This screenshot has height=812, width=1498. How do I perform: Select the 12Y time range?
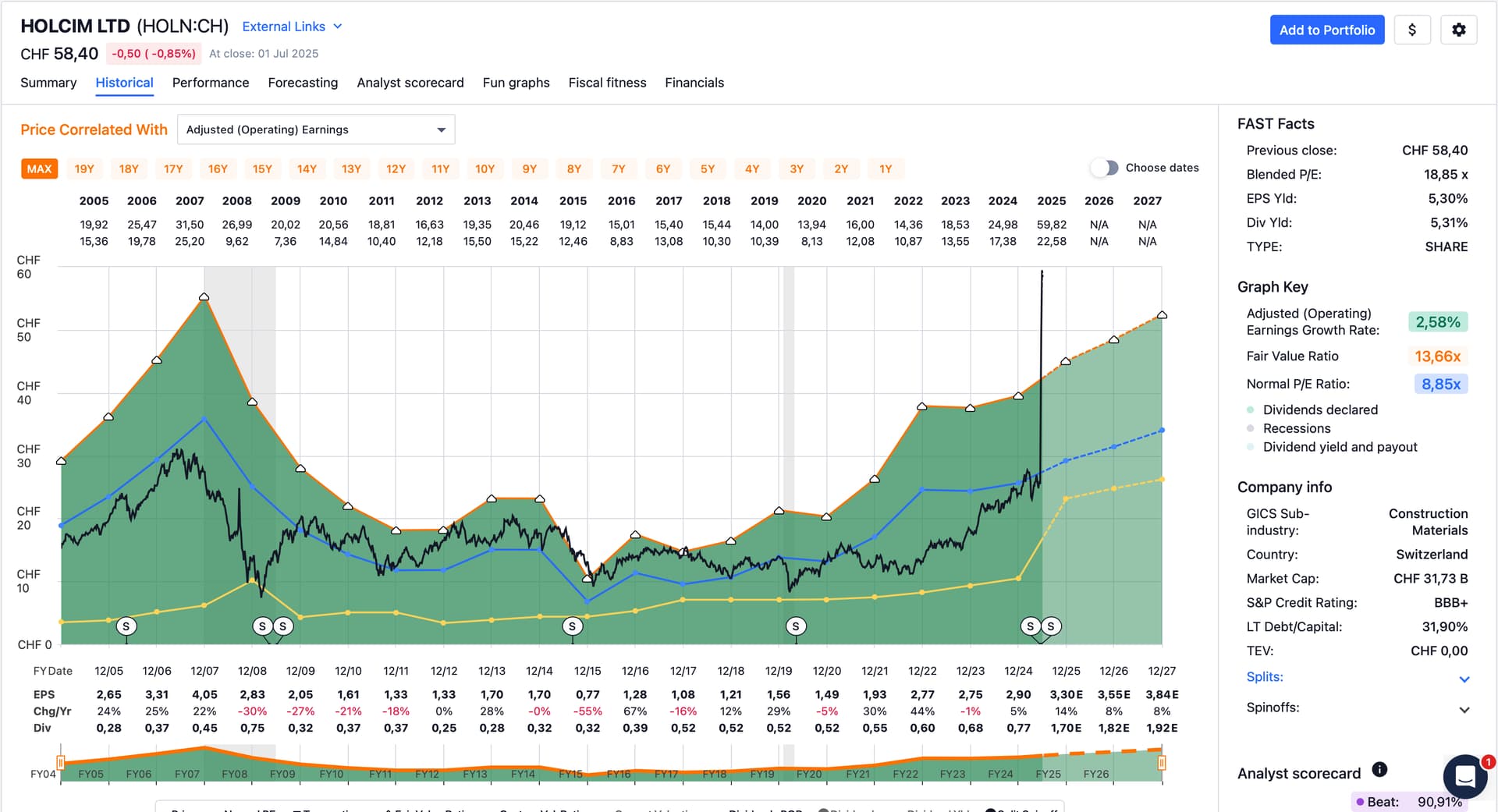pos(396,168)
